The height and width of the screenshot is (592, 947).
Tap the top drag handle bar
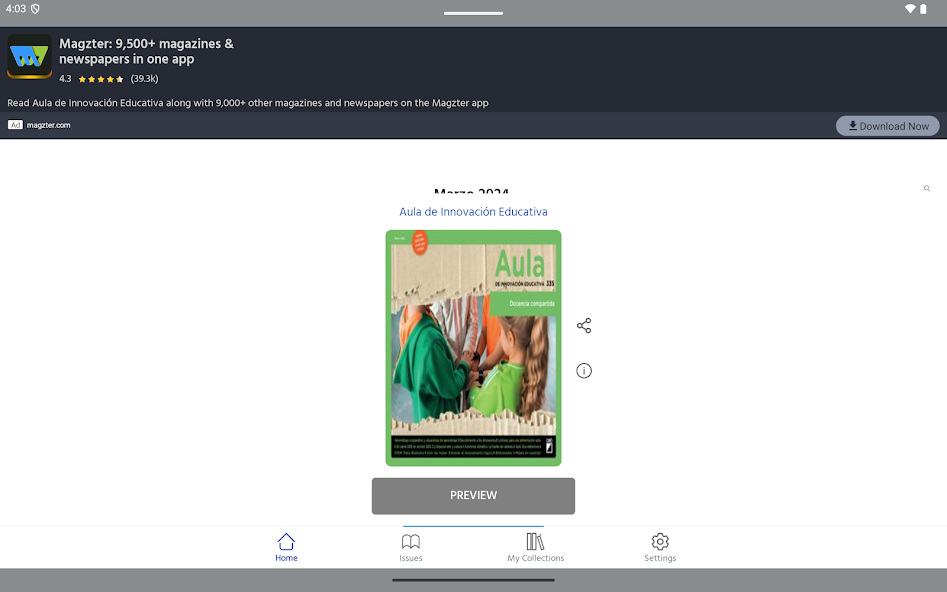click(x=473, y=13)
